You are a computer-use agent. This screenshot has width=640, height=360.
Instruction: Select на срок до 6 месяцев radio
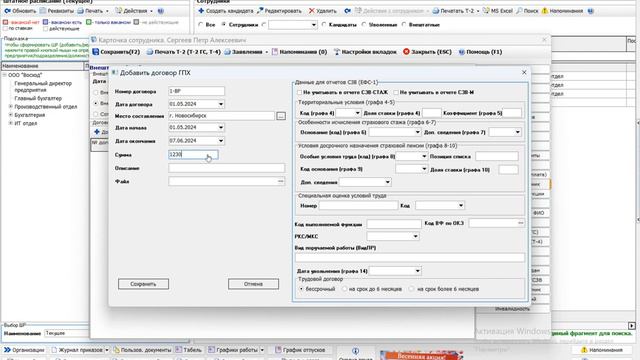[x=344, y=289]
